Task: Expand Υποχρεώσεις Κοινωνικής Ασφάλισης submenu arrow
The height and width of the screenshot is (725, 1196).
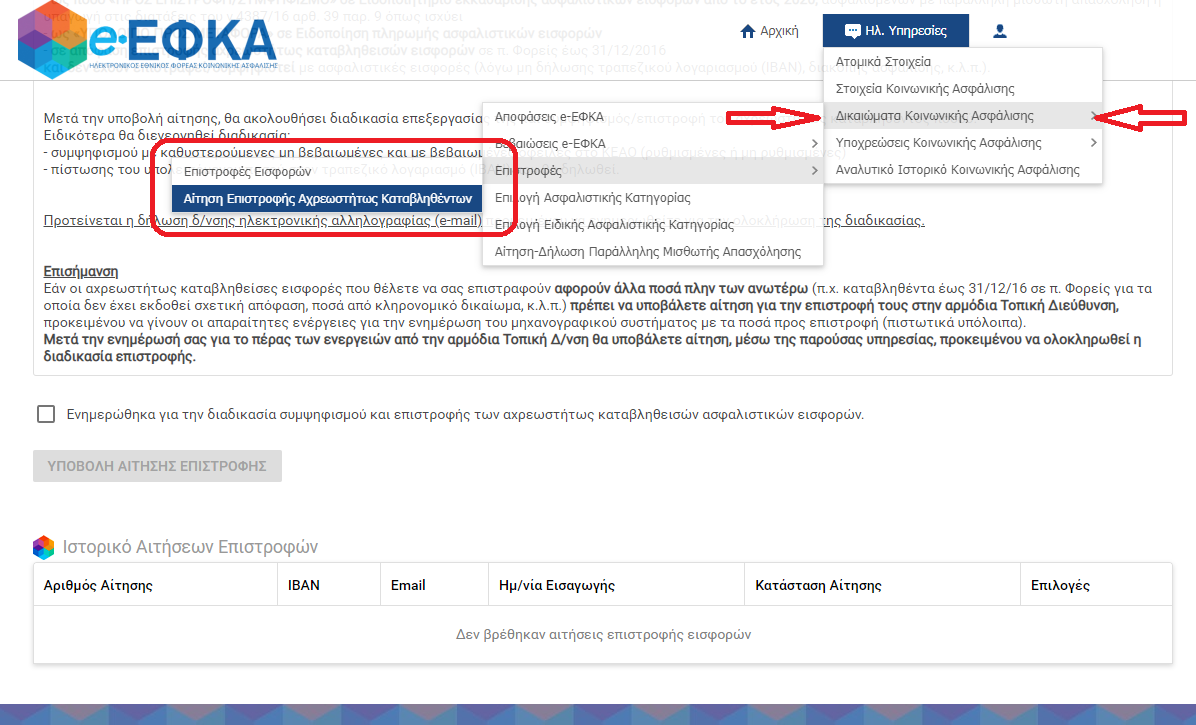Action: point(1094,143)
